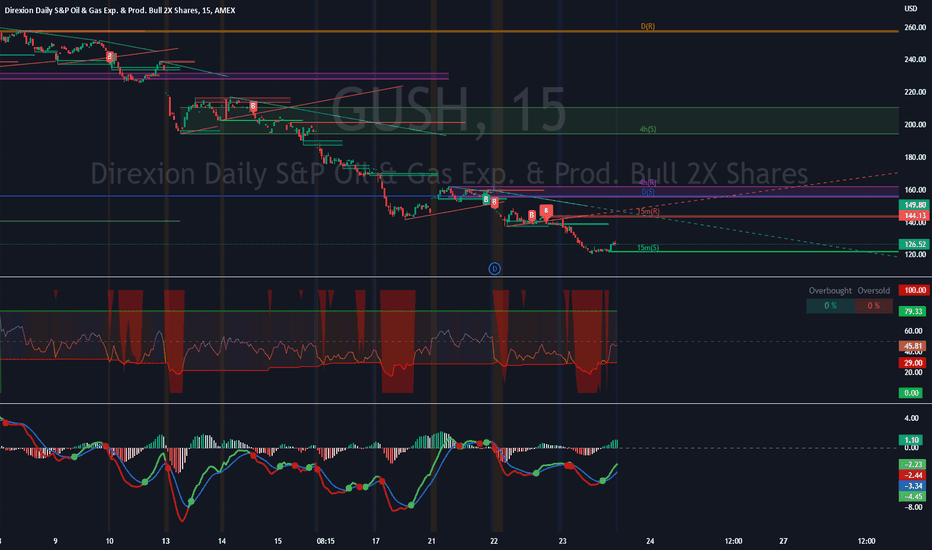Click the 200.00 price axis label
932x550 pixels.
point(915,125)
